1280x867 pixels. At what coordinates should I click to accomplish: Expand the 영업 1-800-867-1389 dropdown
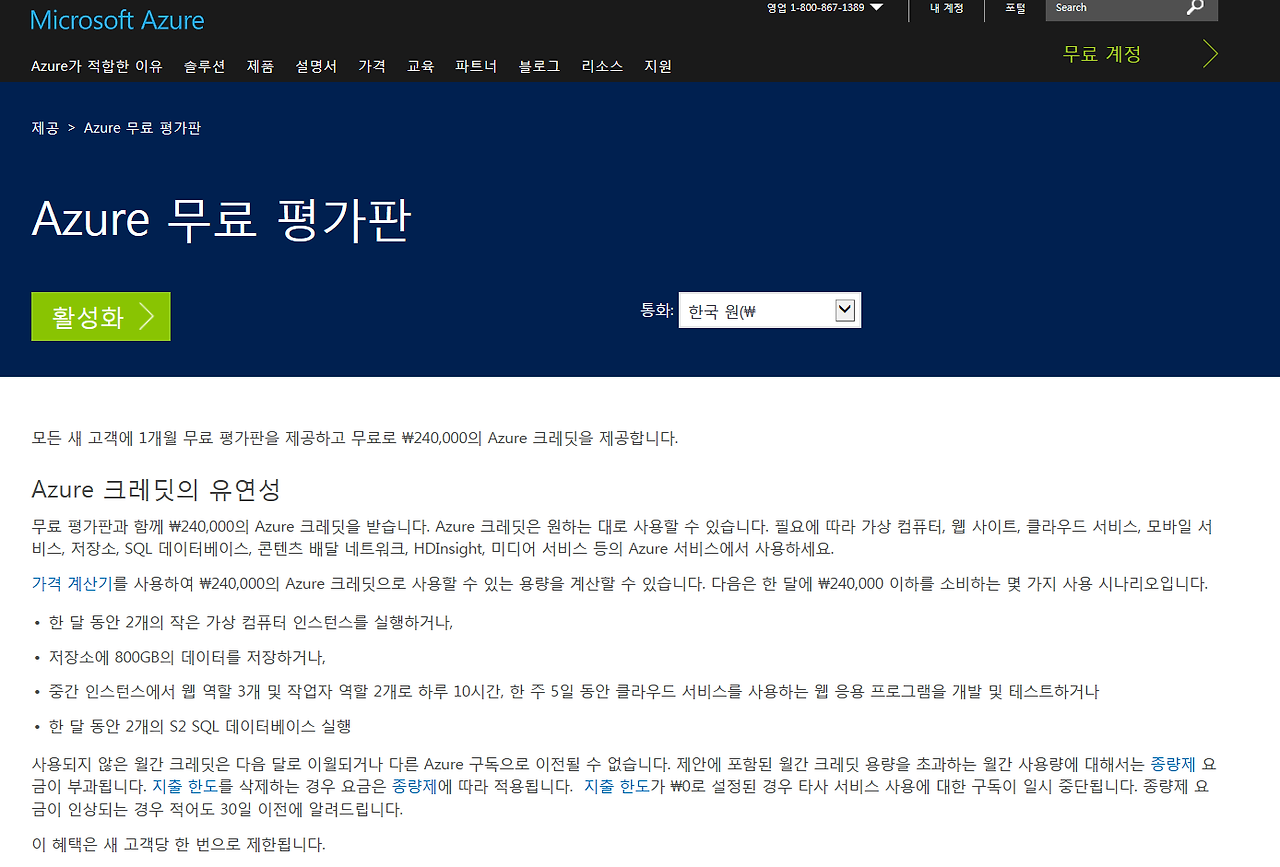pos(825,7)
